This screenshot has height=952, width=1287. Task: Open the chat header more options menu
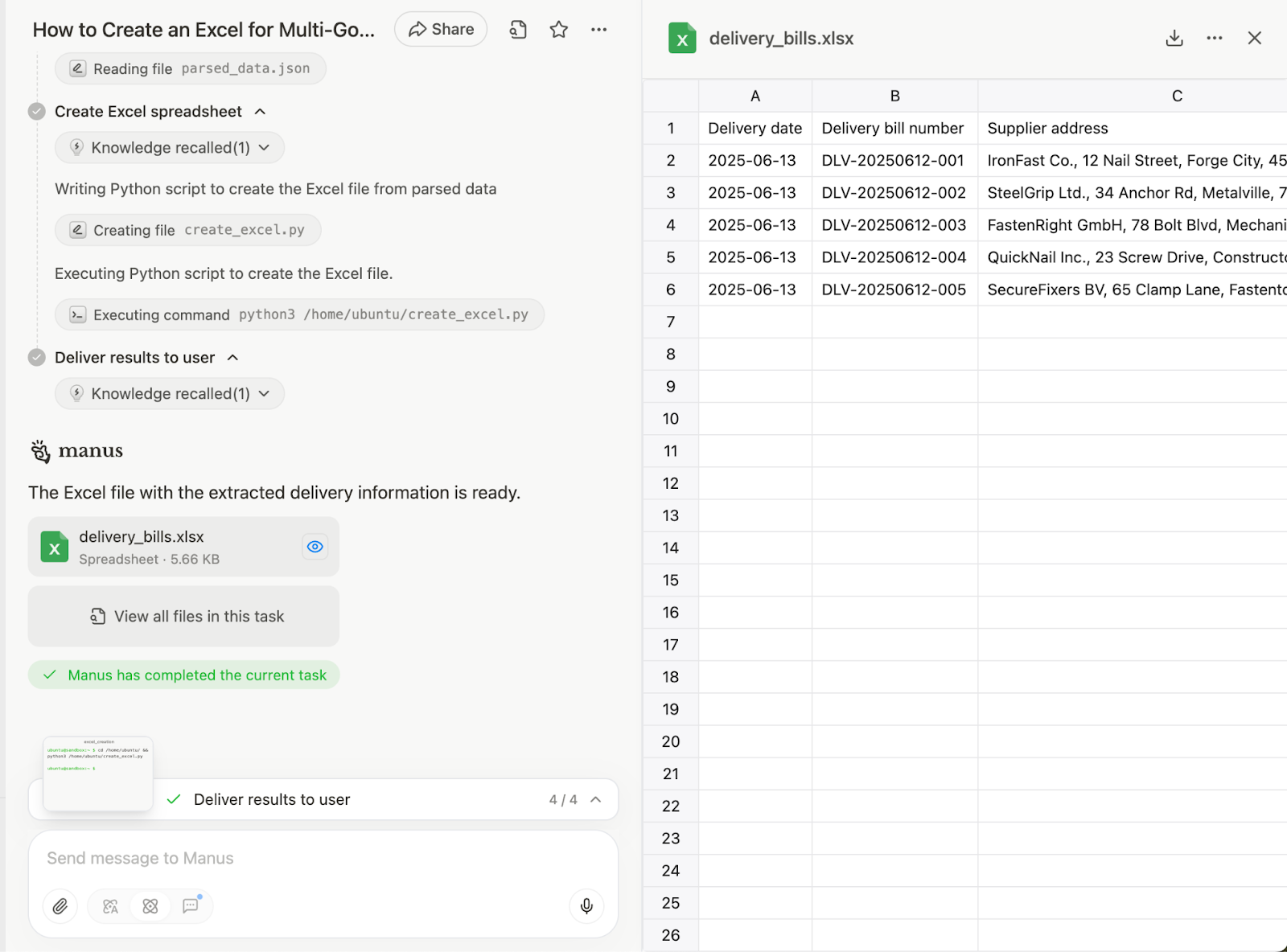click(x=598, y=30)
